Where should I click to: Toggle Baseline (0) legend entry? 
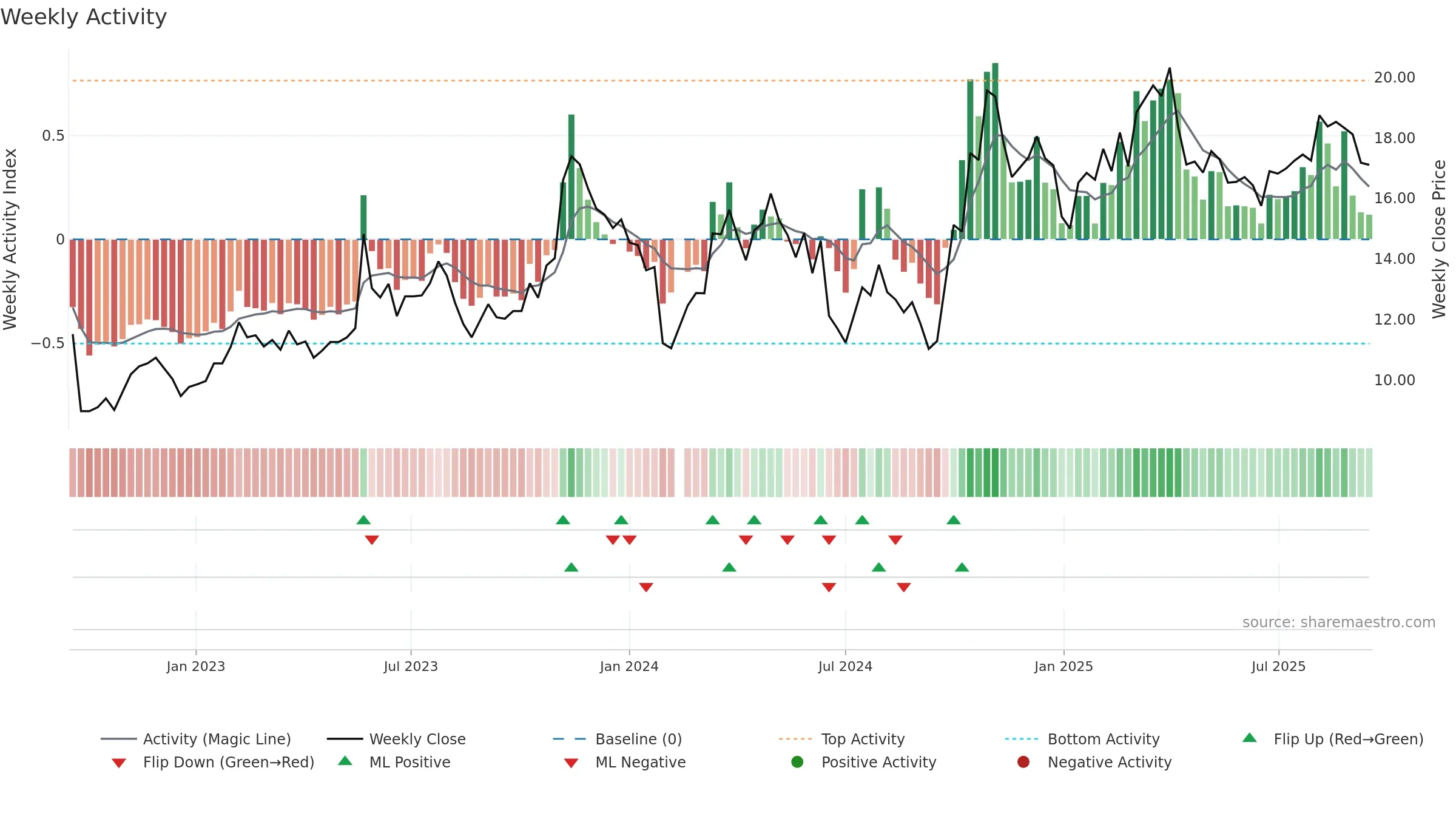pyautogui.click(x=618, y=739)
